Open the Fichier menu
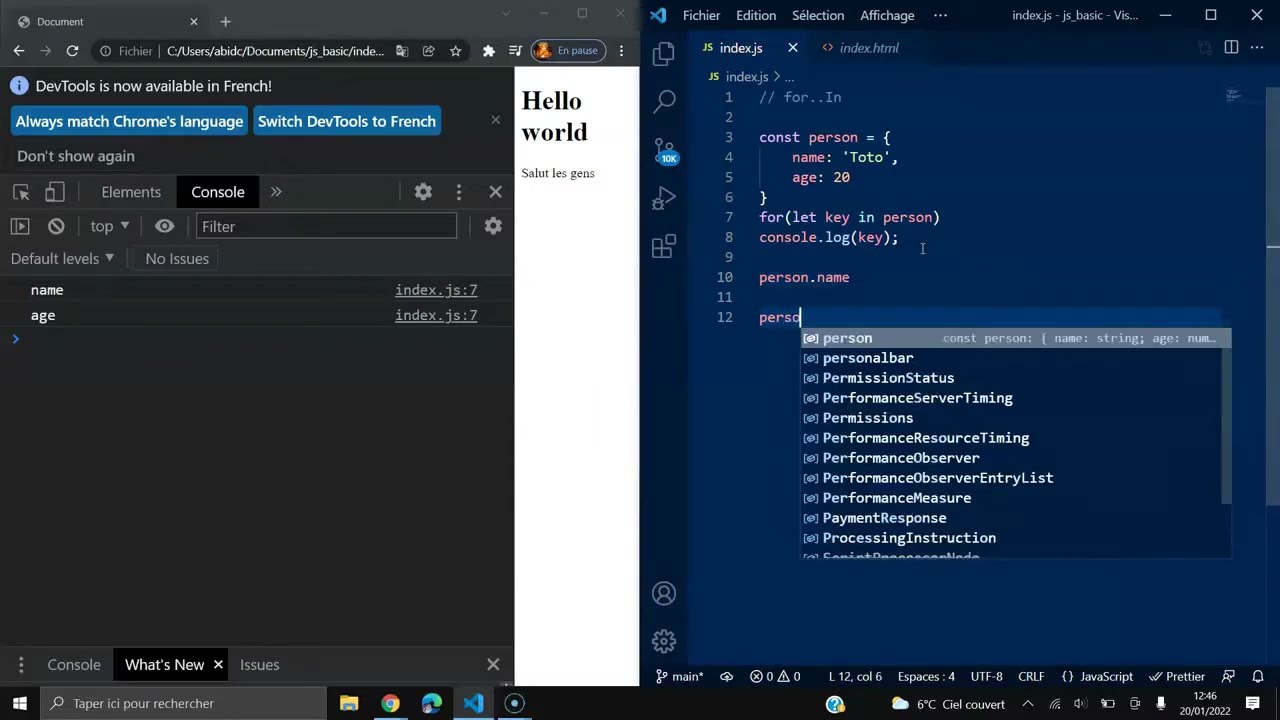Image resolution: width=1280 pixels, height=720 pixels. point(701,15)
